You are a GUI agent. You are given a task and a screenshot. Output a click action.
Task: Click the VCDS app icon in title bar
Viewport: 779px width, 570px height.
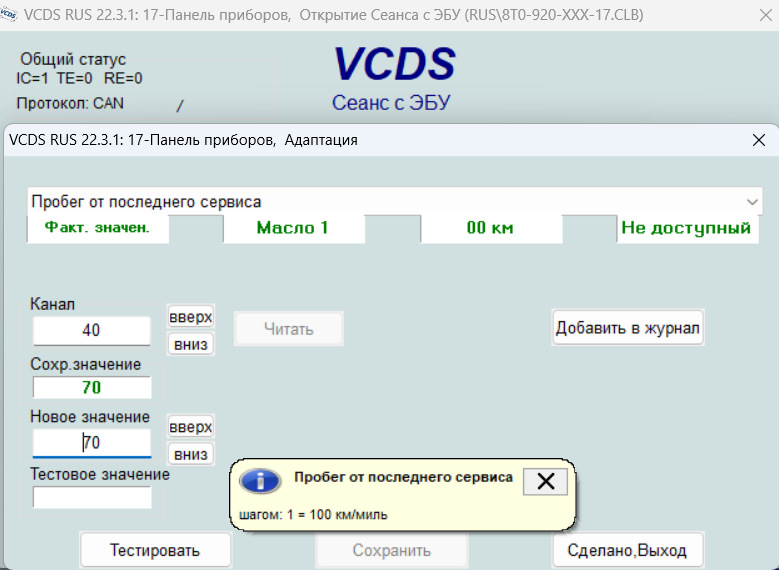pyautogui.click(x=8, y=15)
